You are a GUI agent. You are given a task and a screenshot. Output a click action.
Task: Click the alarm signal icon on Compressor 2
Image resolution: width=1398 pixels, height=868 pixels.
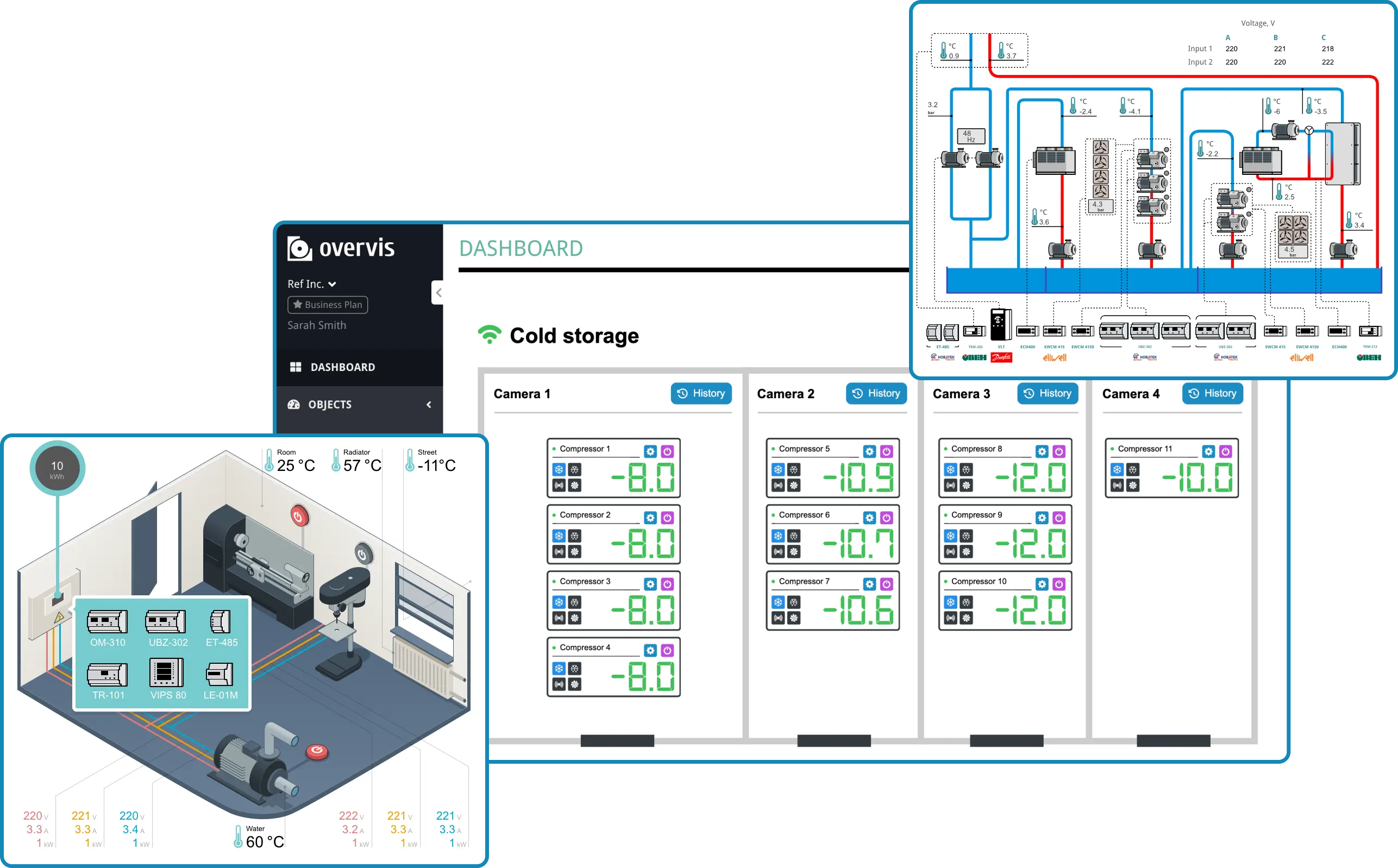click(x=559, y=552)
